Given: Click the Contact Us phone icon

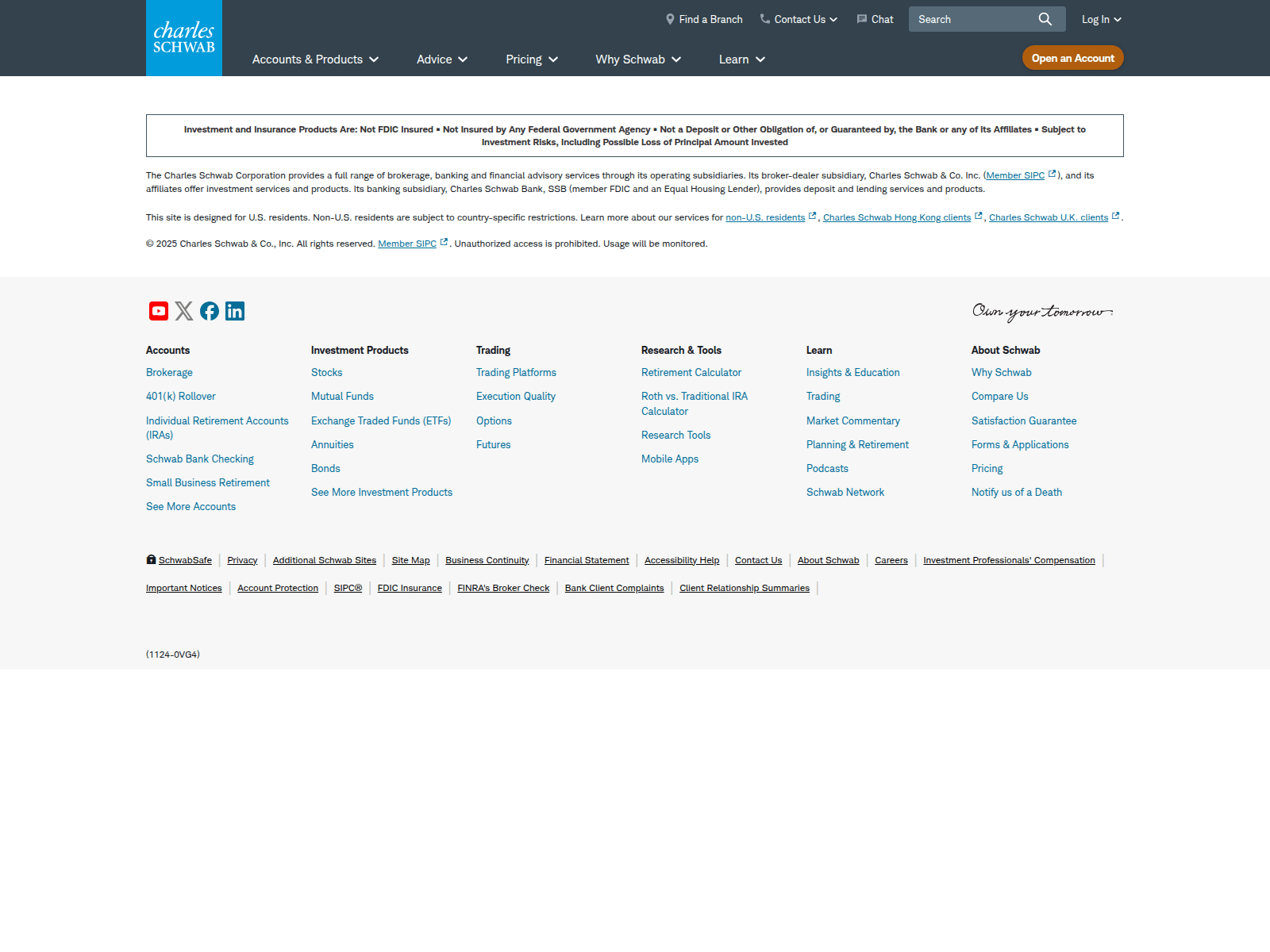Looking at the screenshot, I should click(765, 19).
